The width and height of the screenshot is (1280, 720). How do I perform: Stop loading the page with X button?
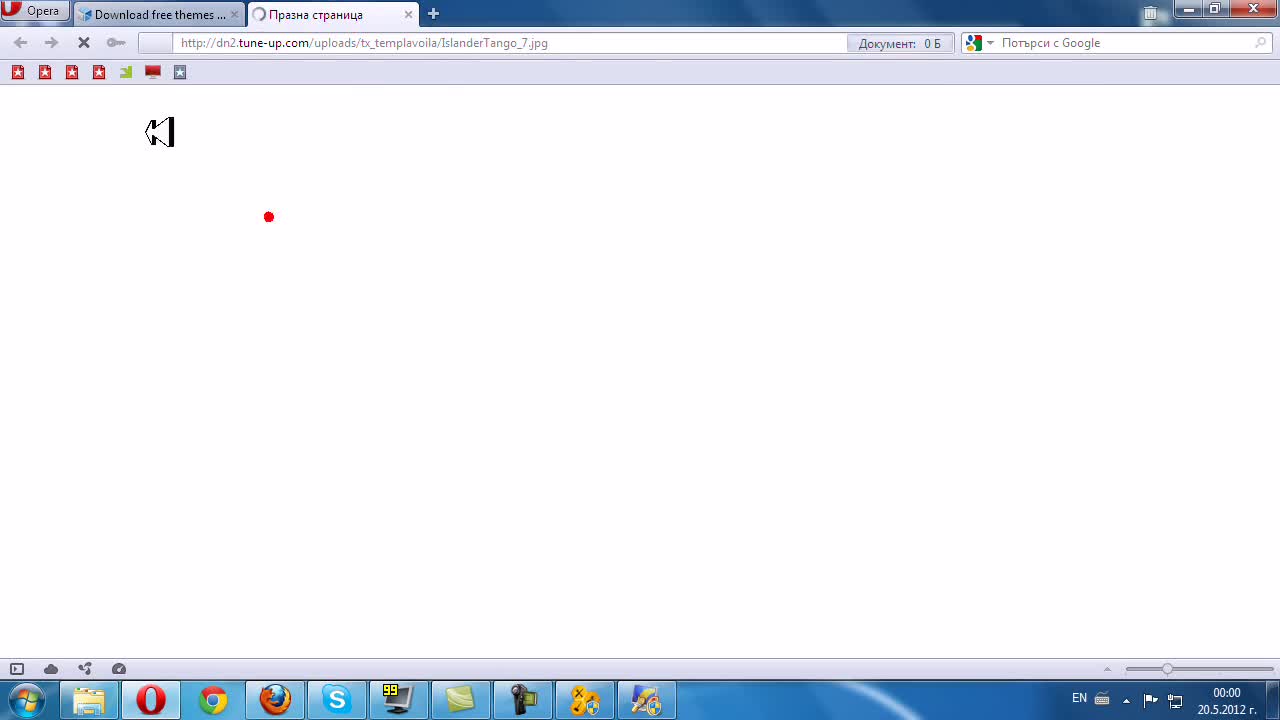(84, 43)
